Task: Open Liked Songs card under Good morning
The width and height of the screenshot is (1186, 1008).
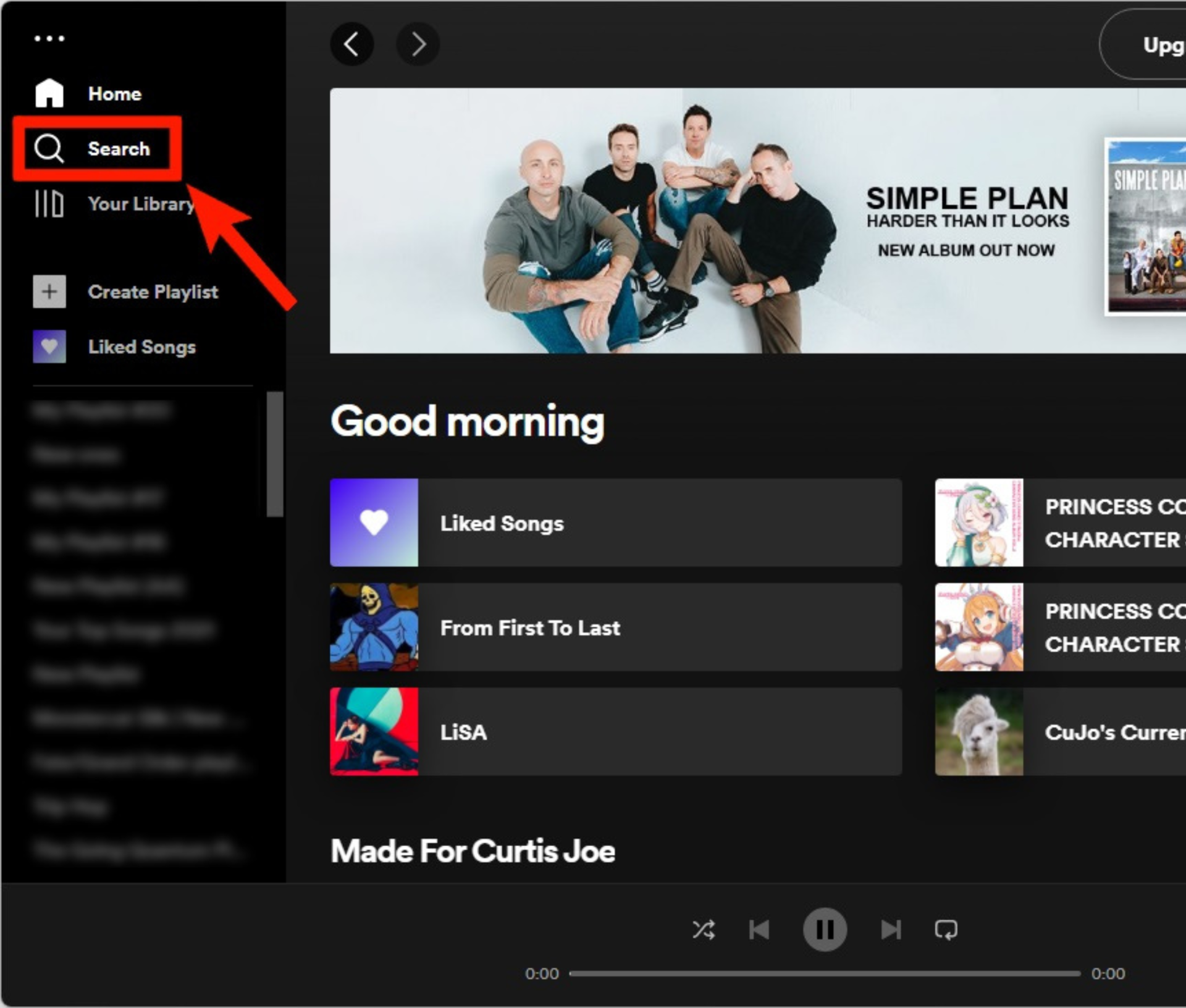Action: coord(615,523)
